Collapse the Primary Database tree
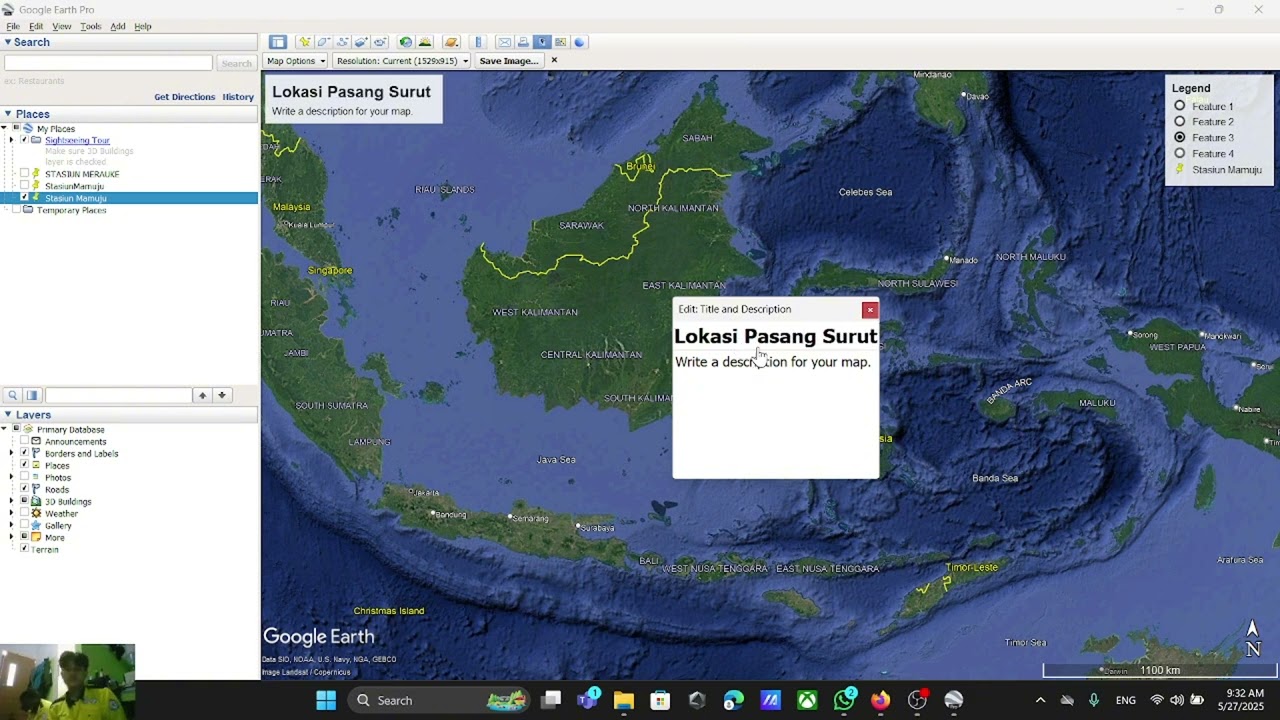Image resolution: width=1280 pixels, height=720 pixels. [4, 429]
